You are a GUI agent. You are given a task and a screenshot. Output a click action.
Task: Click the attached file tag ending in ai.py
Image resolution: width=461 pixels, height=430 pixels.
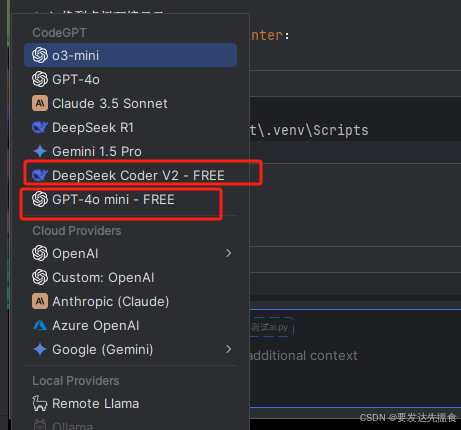[x=272, y=327]
